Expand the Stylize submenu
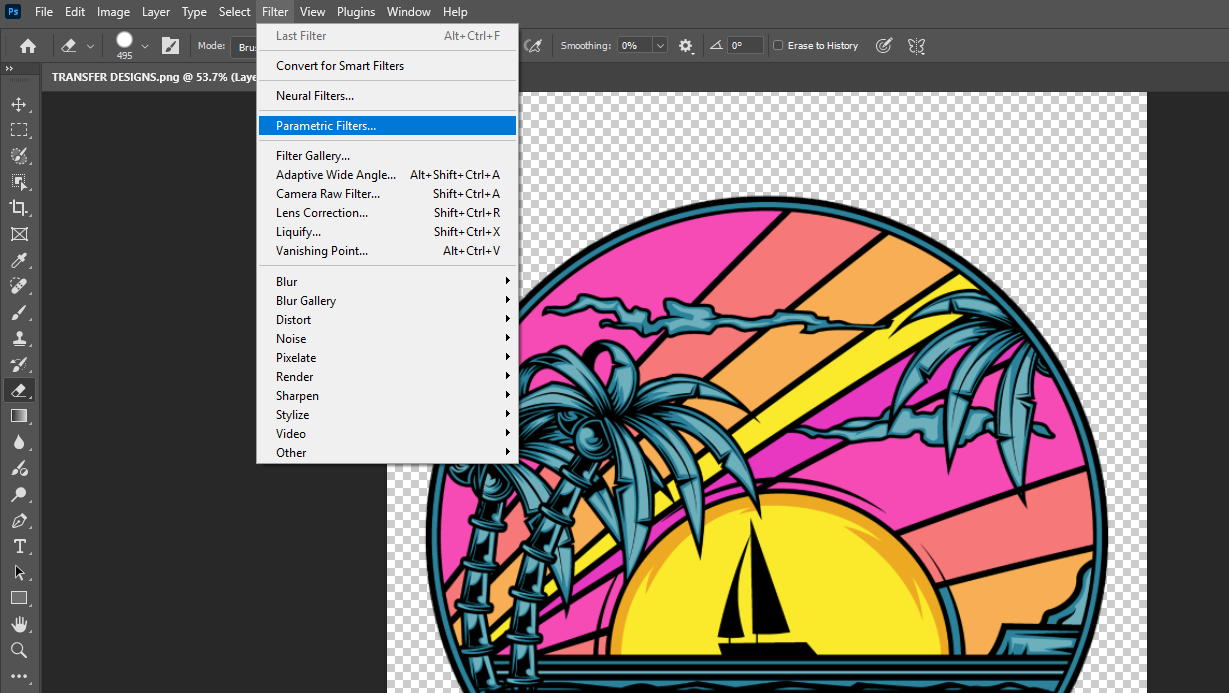This screenshot has width=1229, height=693. click(387, 414)
